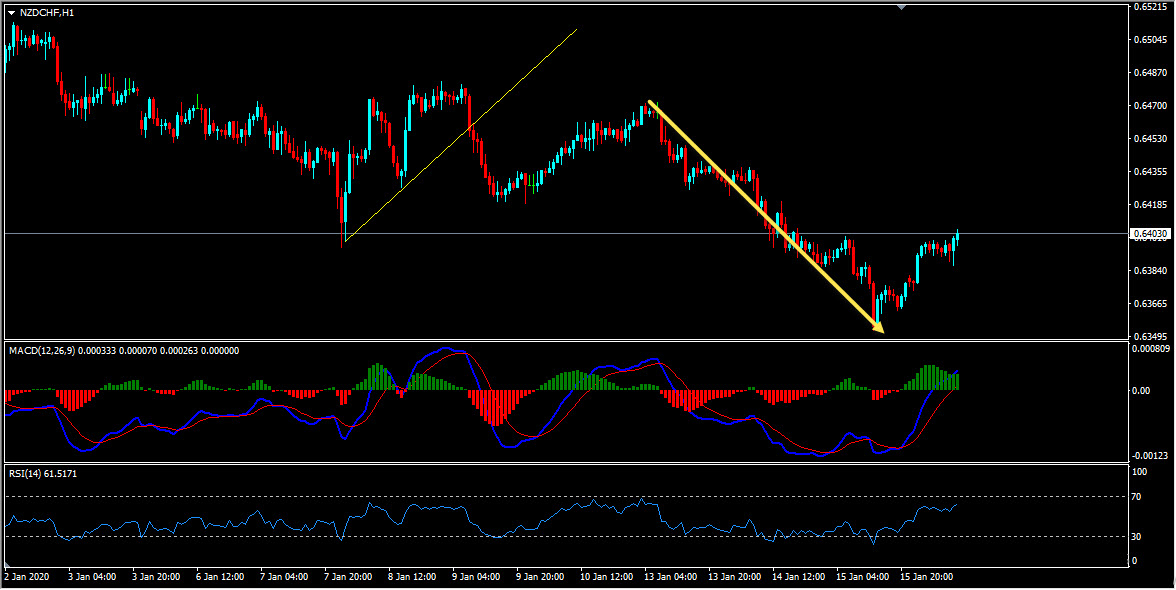
Task: Select the thick yellow downward arrow object
Action: pos(765,215)
